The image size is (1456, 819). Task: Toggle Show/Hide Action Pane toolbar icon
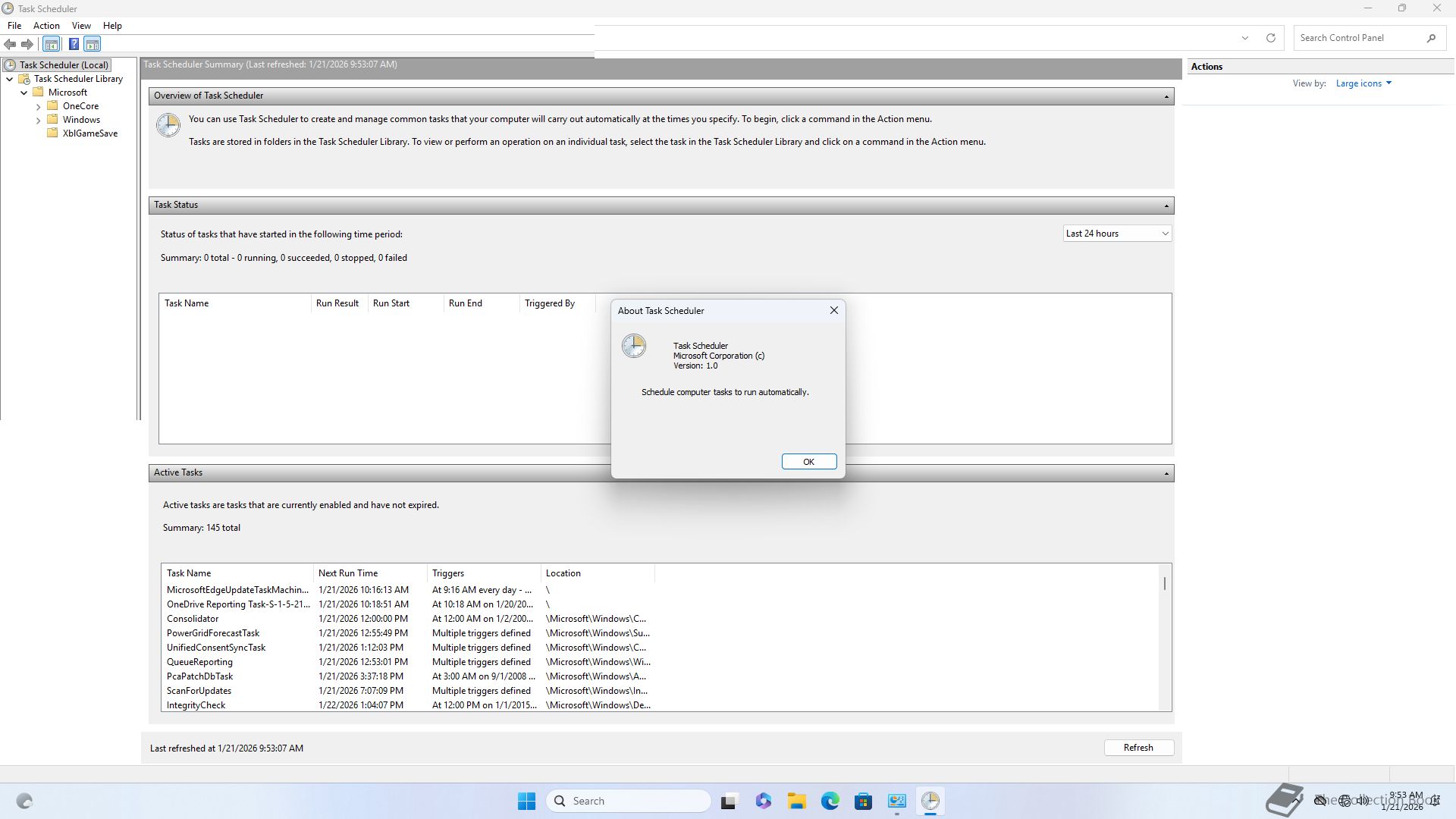(93, 44)
